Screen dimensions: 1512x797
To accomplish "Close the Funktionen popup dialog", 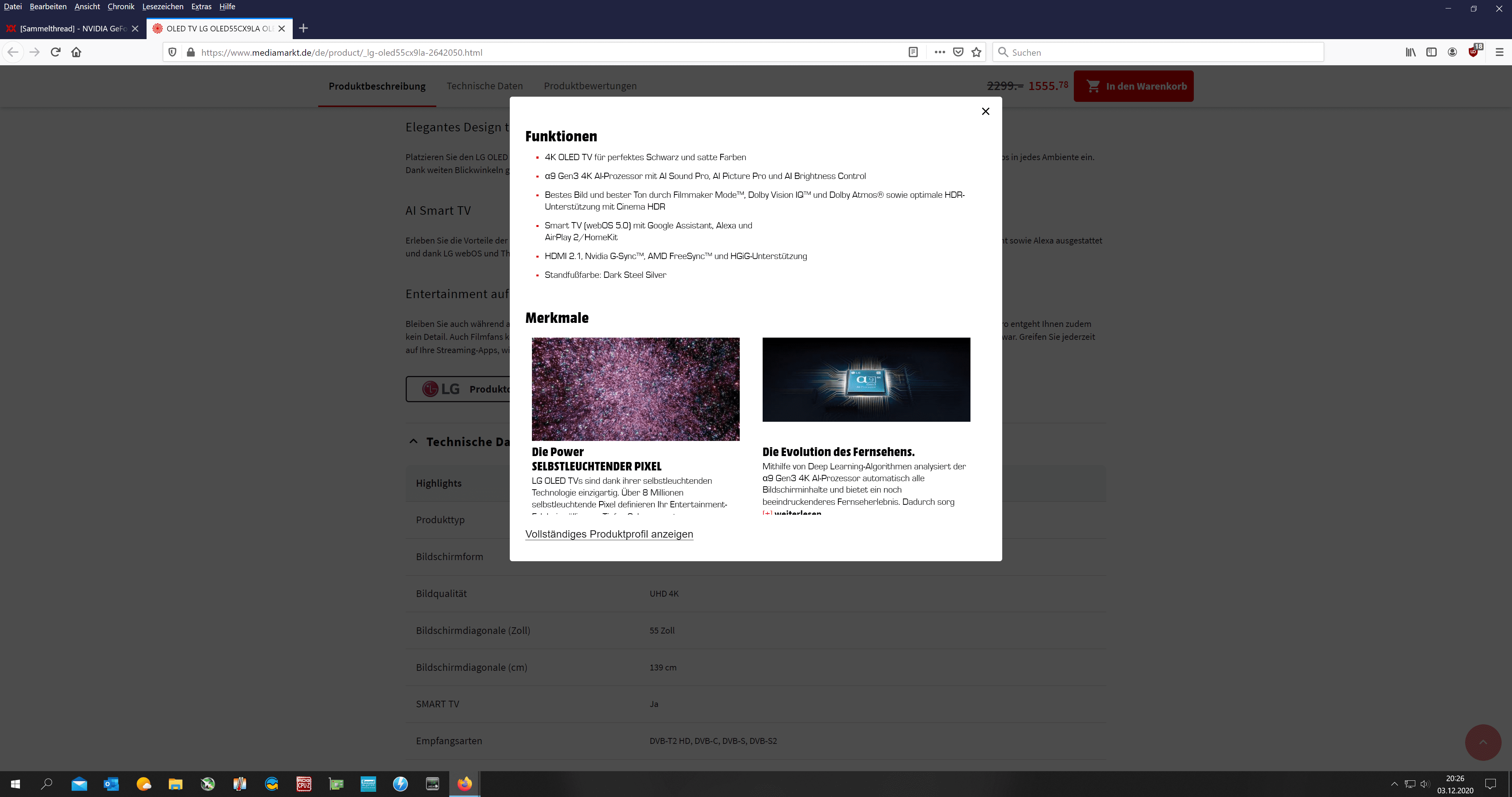I will point(986,111).
